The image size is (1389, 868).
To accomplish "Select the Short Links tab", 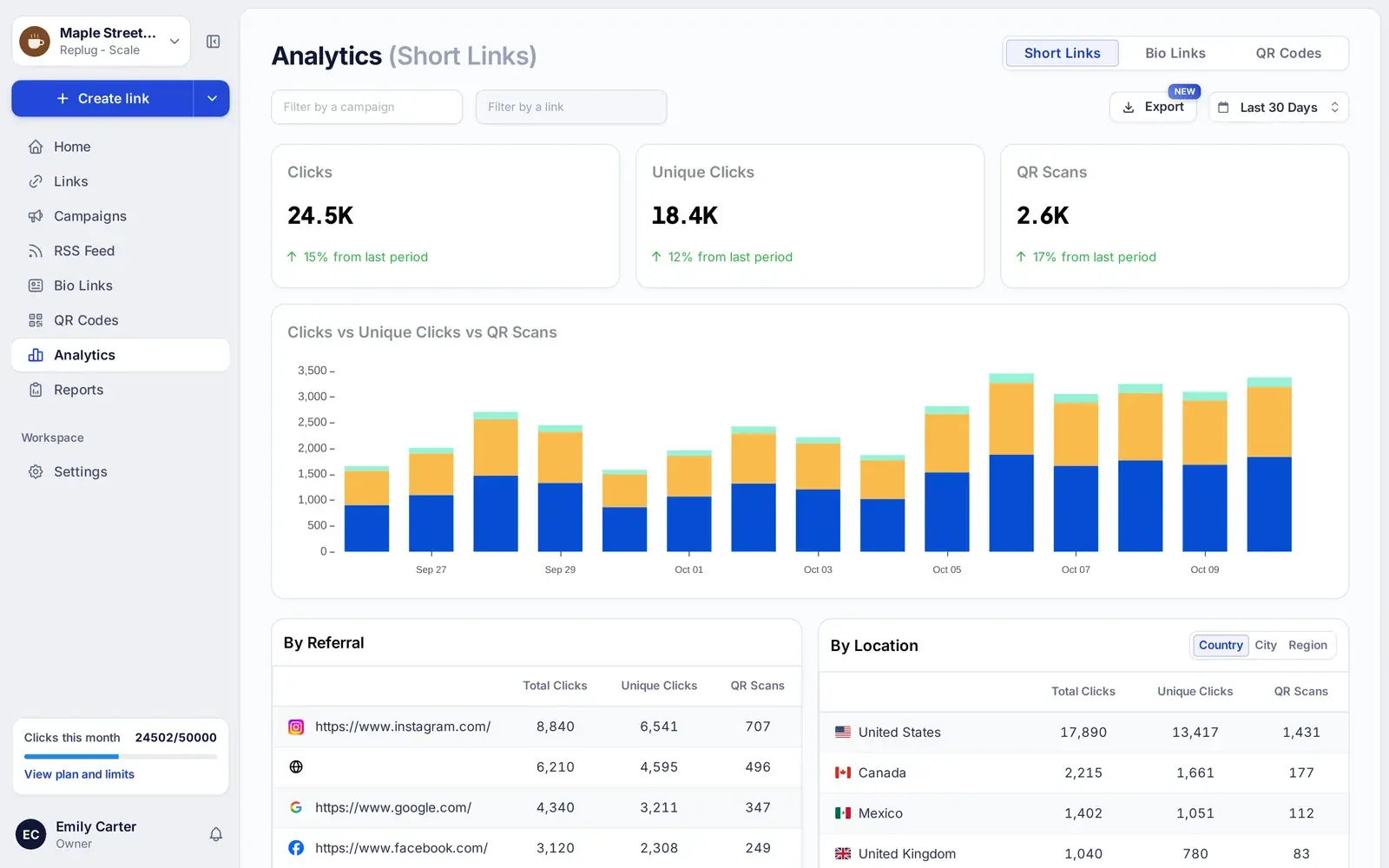I will pos(1062,53).
